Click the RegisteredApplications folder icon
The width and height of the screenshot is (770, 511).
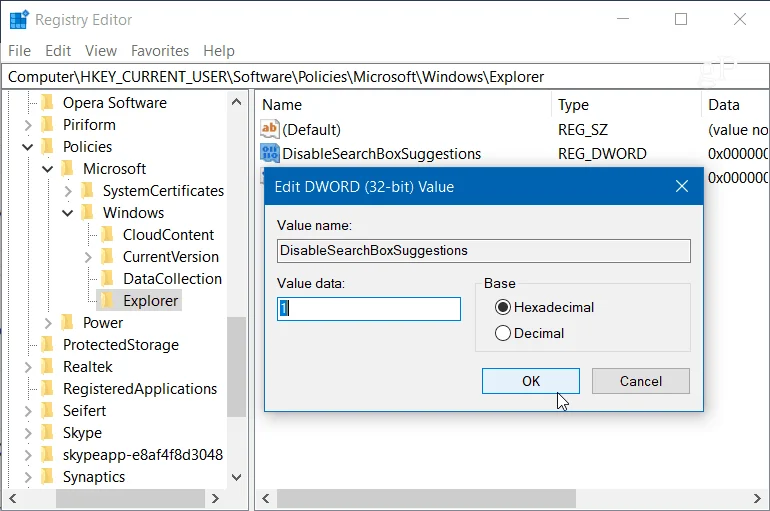click(x=47, y=388)
